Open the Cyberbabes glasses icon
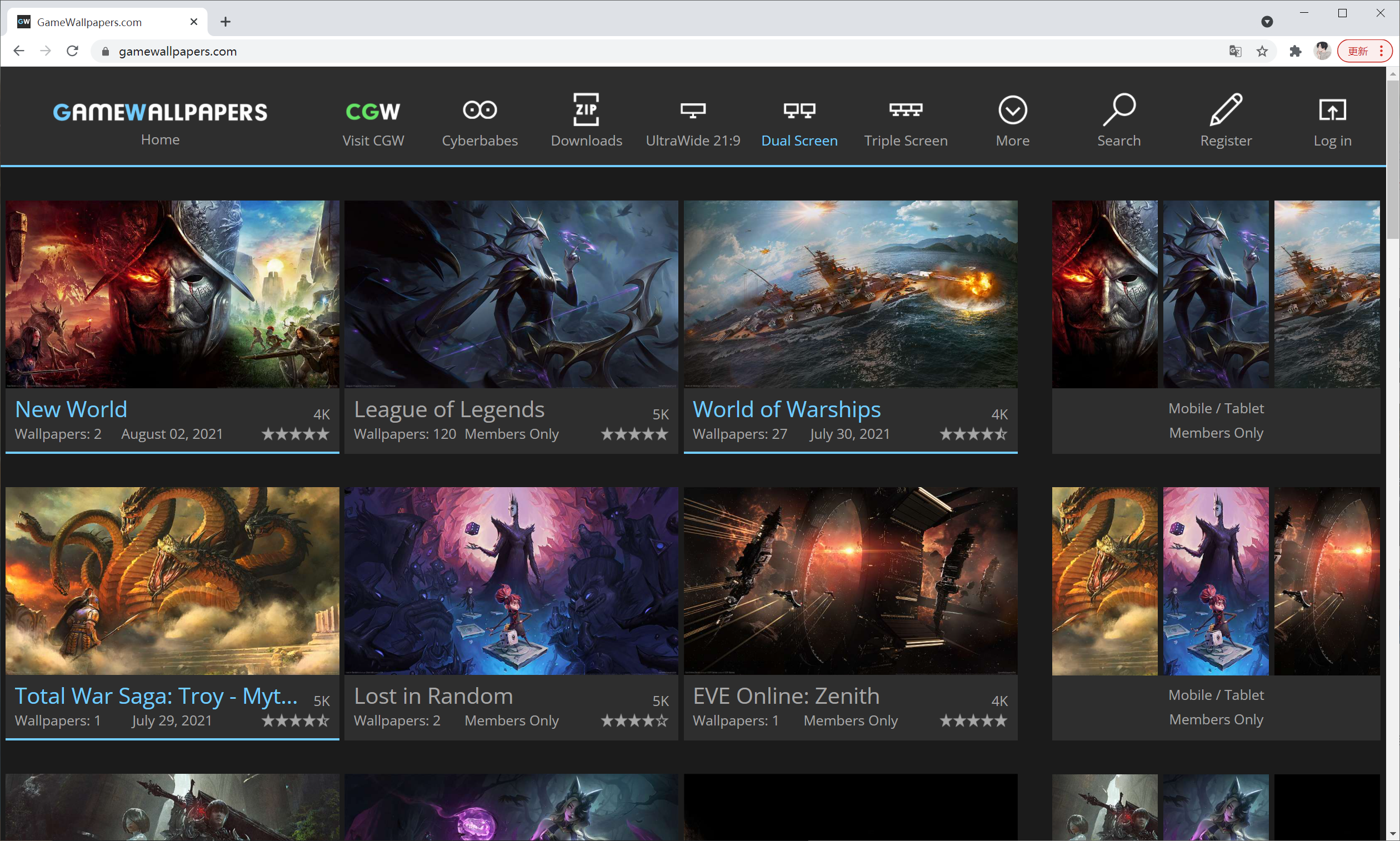1400x841 pixels. (479, 110)
